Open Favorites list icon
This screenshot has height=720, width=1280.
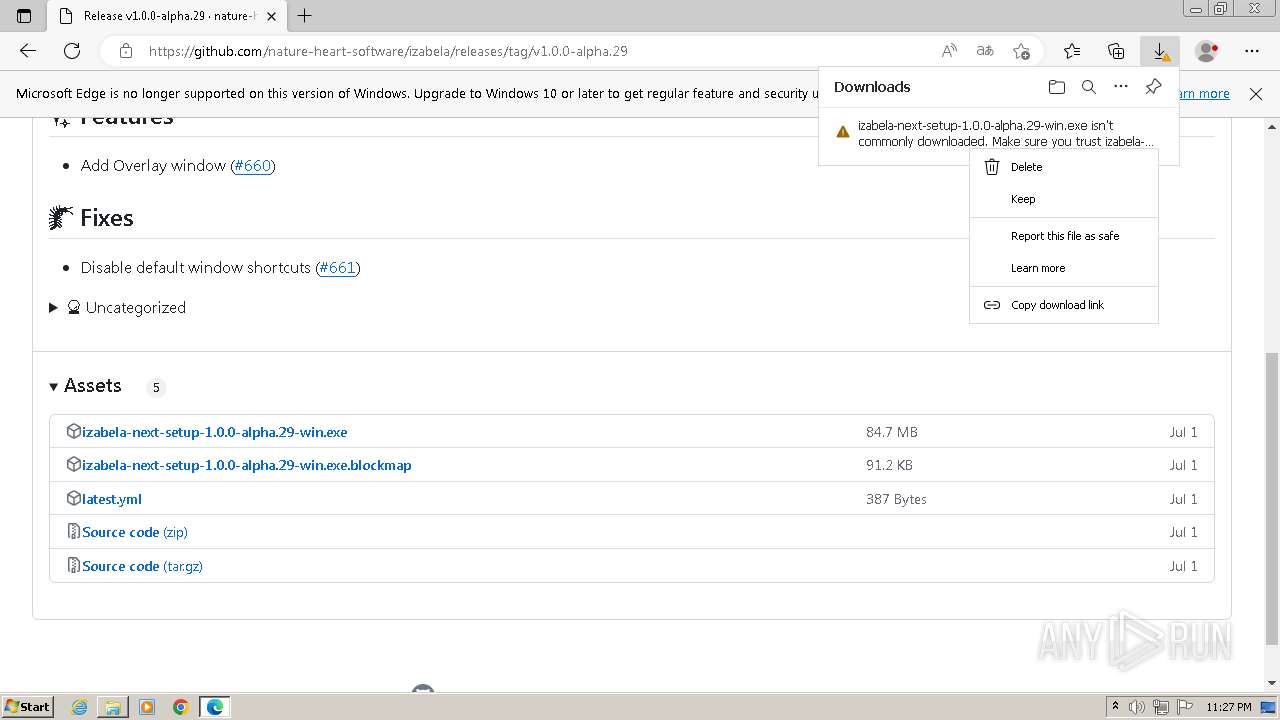coord(1072,51)
